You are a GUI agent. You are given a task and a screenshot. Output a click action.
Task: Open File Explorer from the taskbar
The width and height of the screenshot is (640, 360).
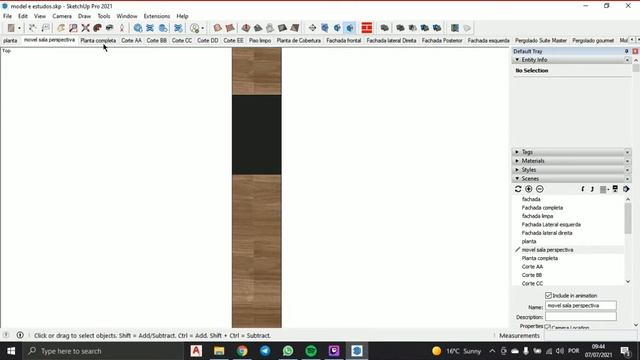point(219,351)
